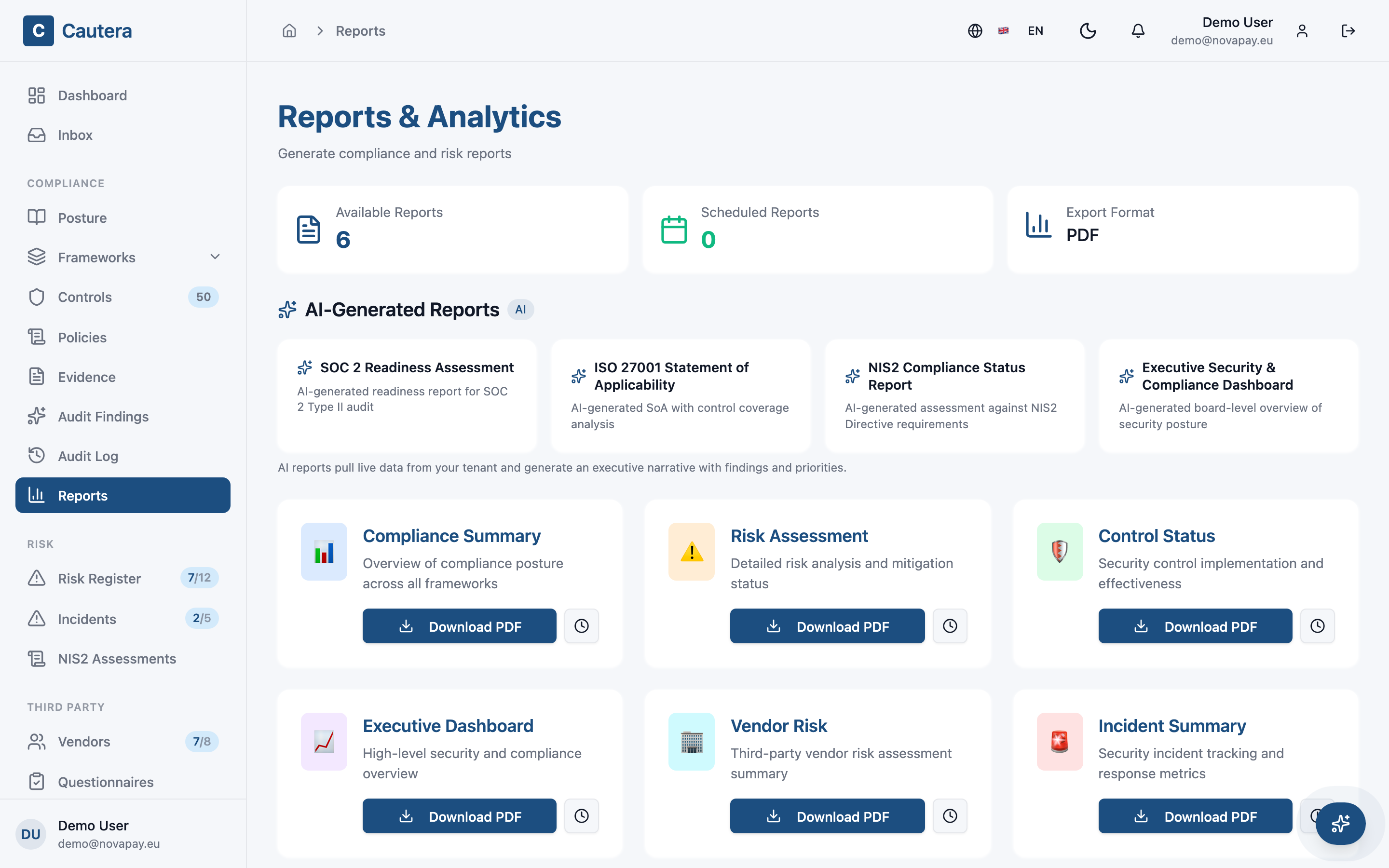
Task: Click the Available Reports document icon
Action: point(308,229)
